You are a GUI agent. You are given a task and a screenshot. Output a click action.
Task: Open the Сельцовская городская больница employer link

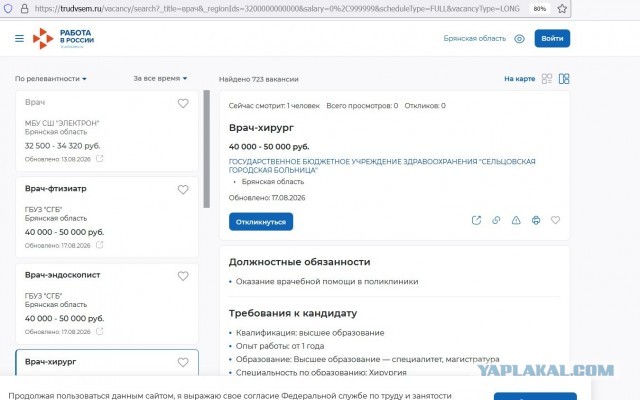click(x=382, y=166)
